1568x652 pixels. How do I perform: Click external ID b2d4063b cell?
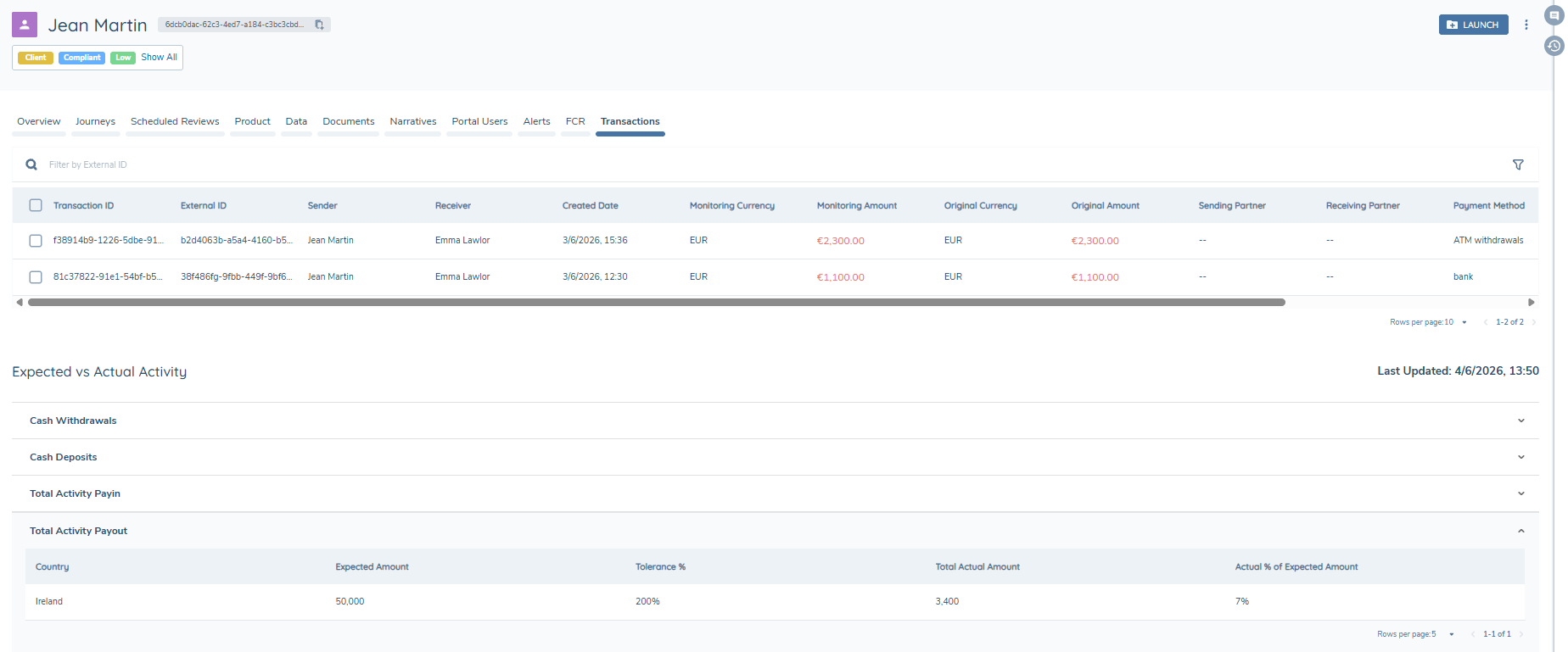[x=236, y=241]
